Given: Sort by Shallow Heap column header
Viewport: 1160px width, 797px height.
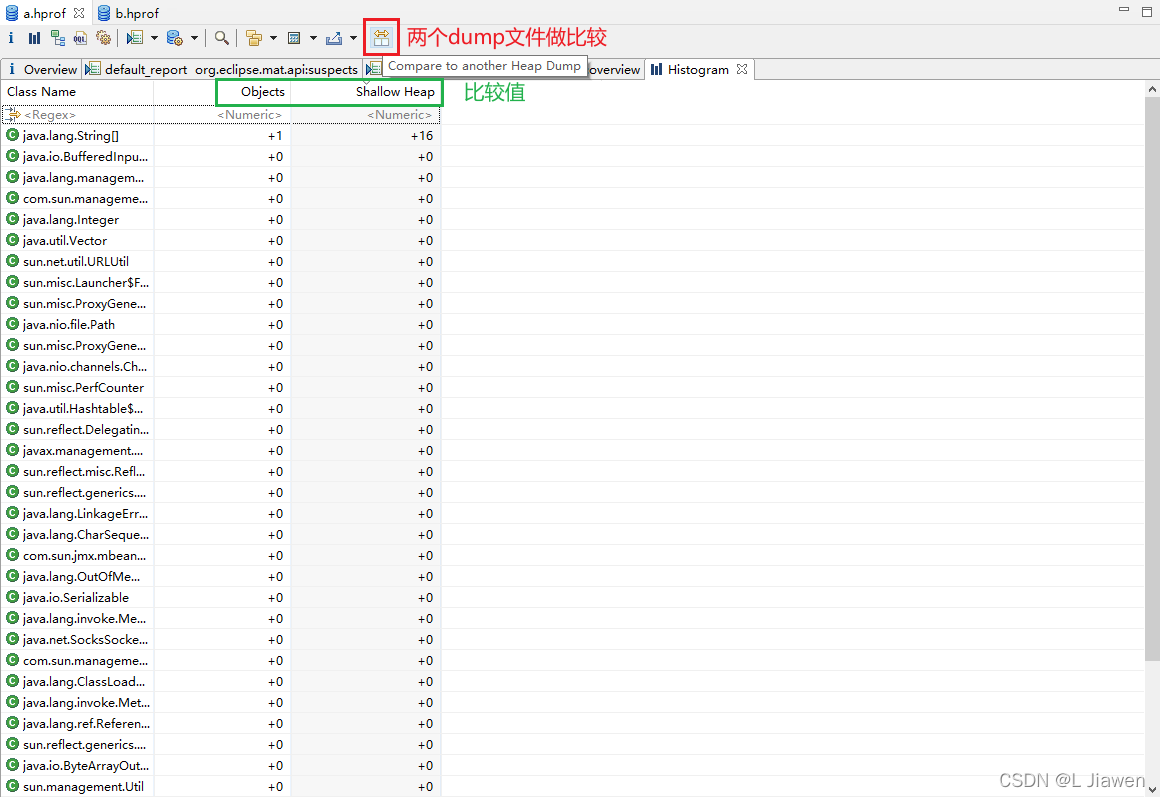Looking at the screenshot, I should point(365,92).
